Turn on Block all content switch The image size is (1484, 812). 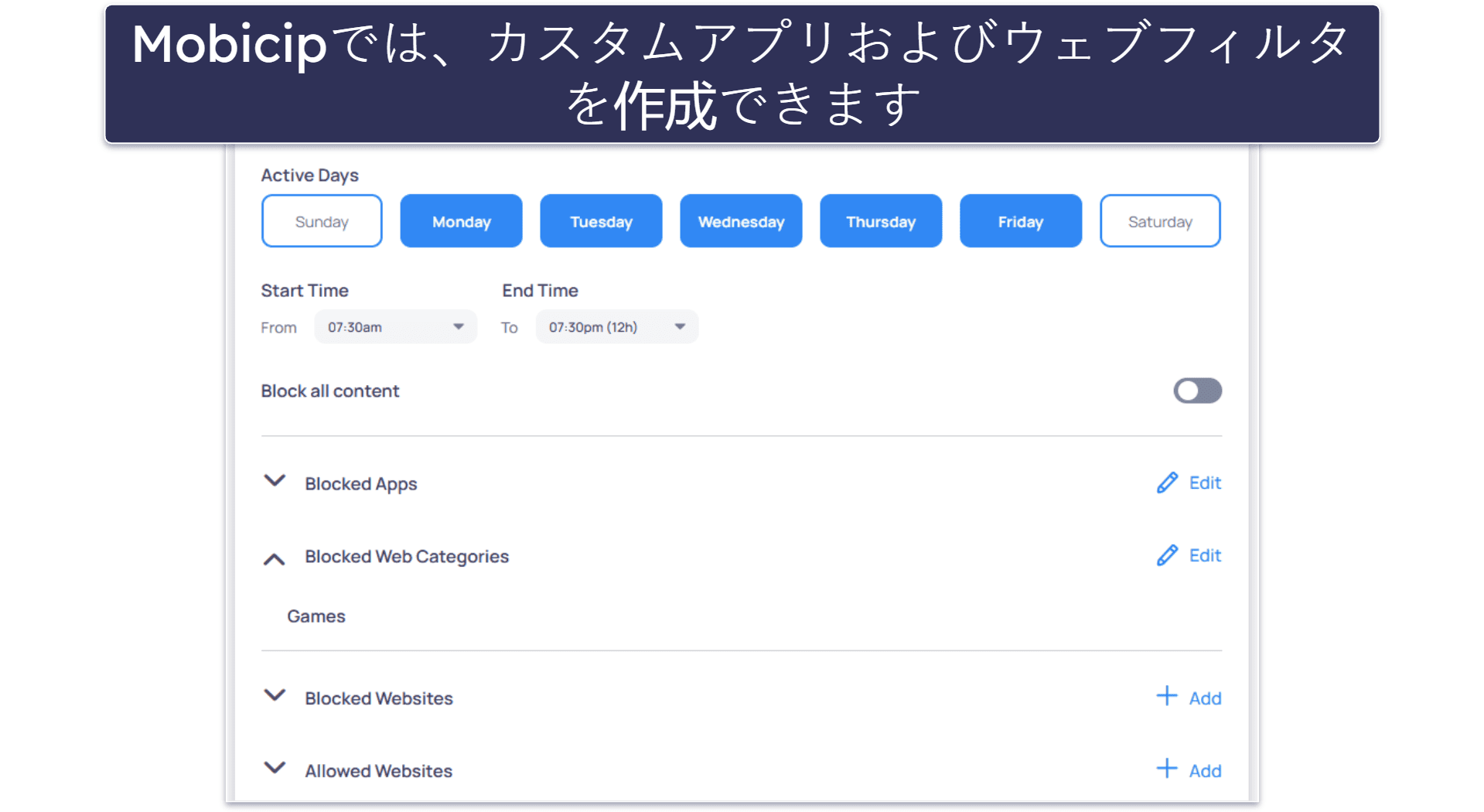pos(1197,391)
